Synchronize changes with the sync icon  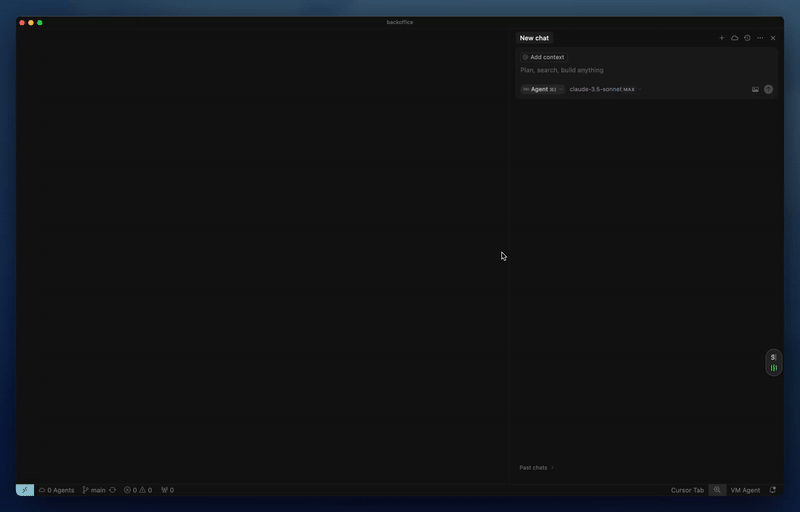[113, 490]
